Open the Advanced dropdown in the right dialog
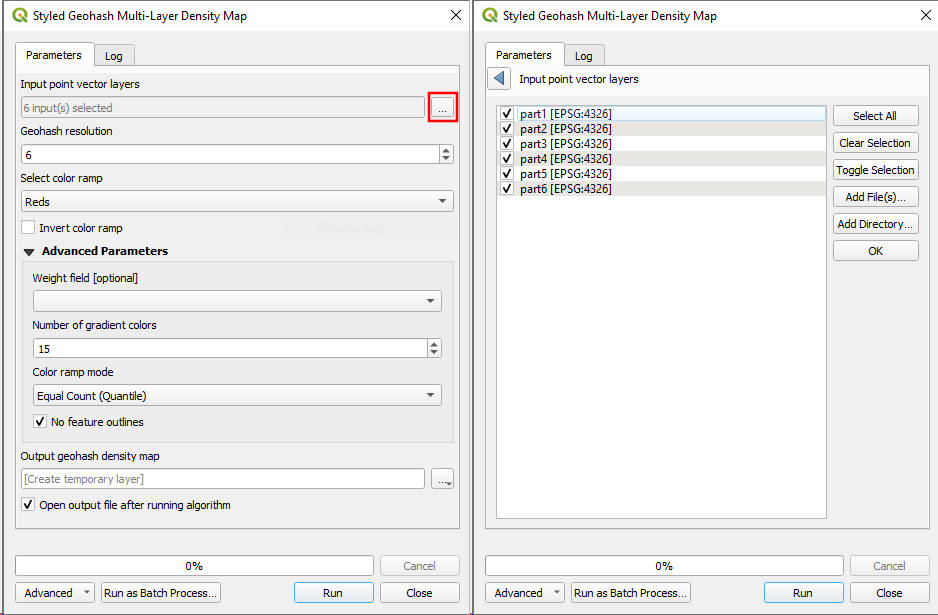Viewport: 938px width, 615px height. tap(525, 592)
